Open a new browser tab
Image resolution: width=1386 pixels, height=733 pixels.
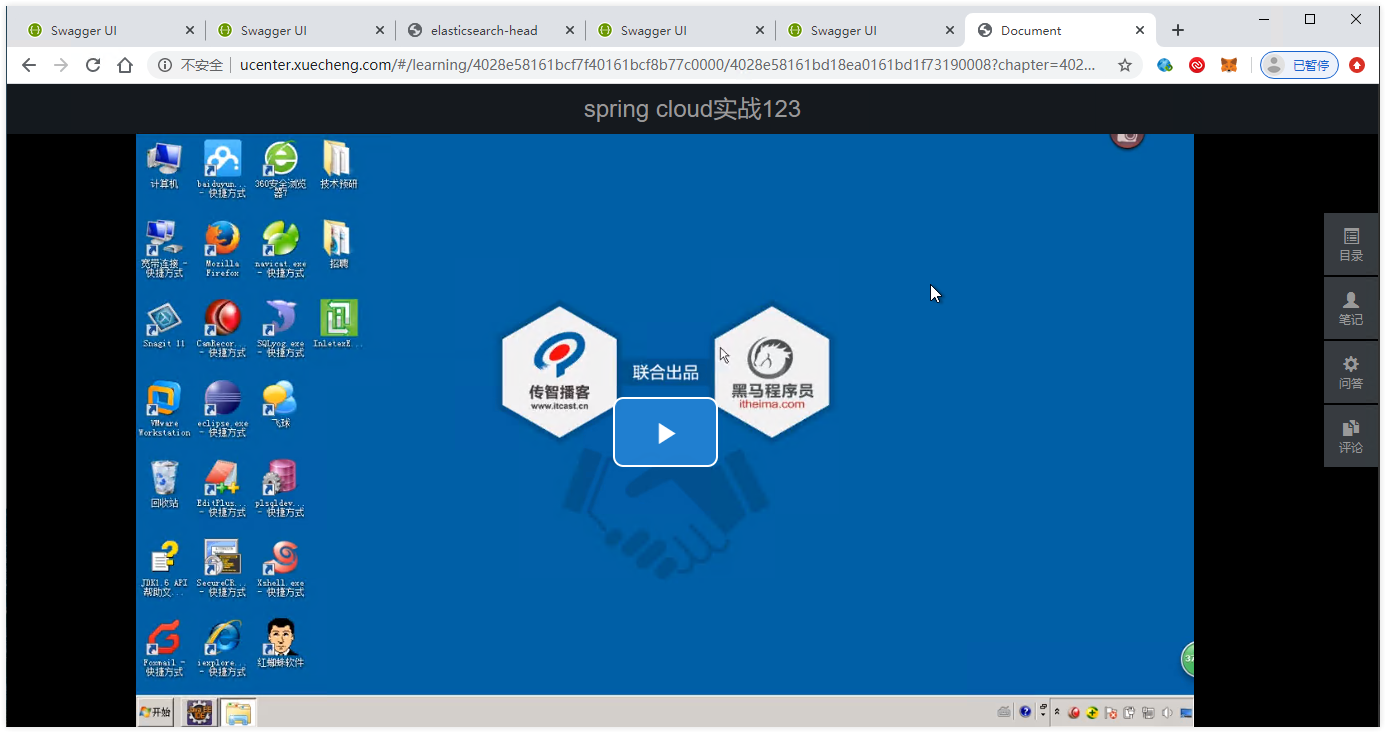[1178, 30]
